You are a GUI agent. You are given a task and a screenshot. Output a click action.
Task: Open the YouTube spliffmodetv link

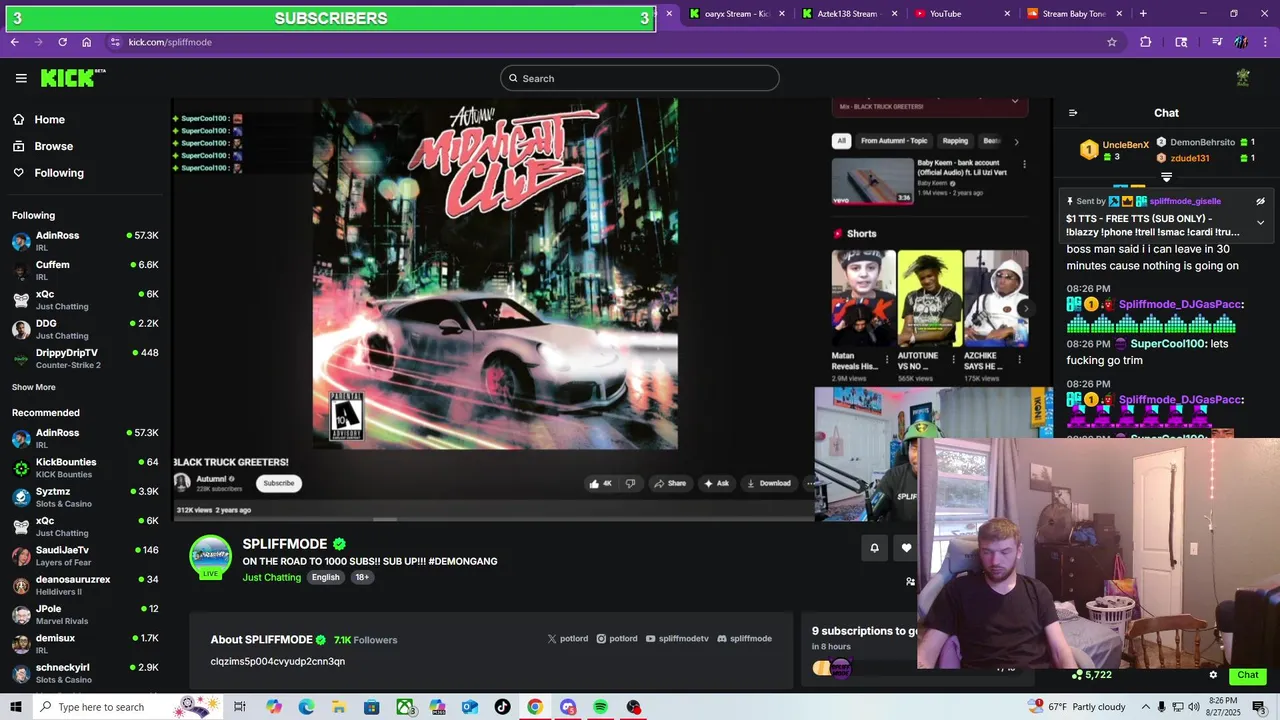677,639
